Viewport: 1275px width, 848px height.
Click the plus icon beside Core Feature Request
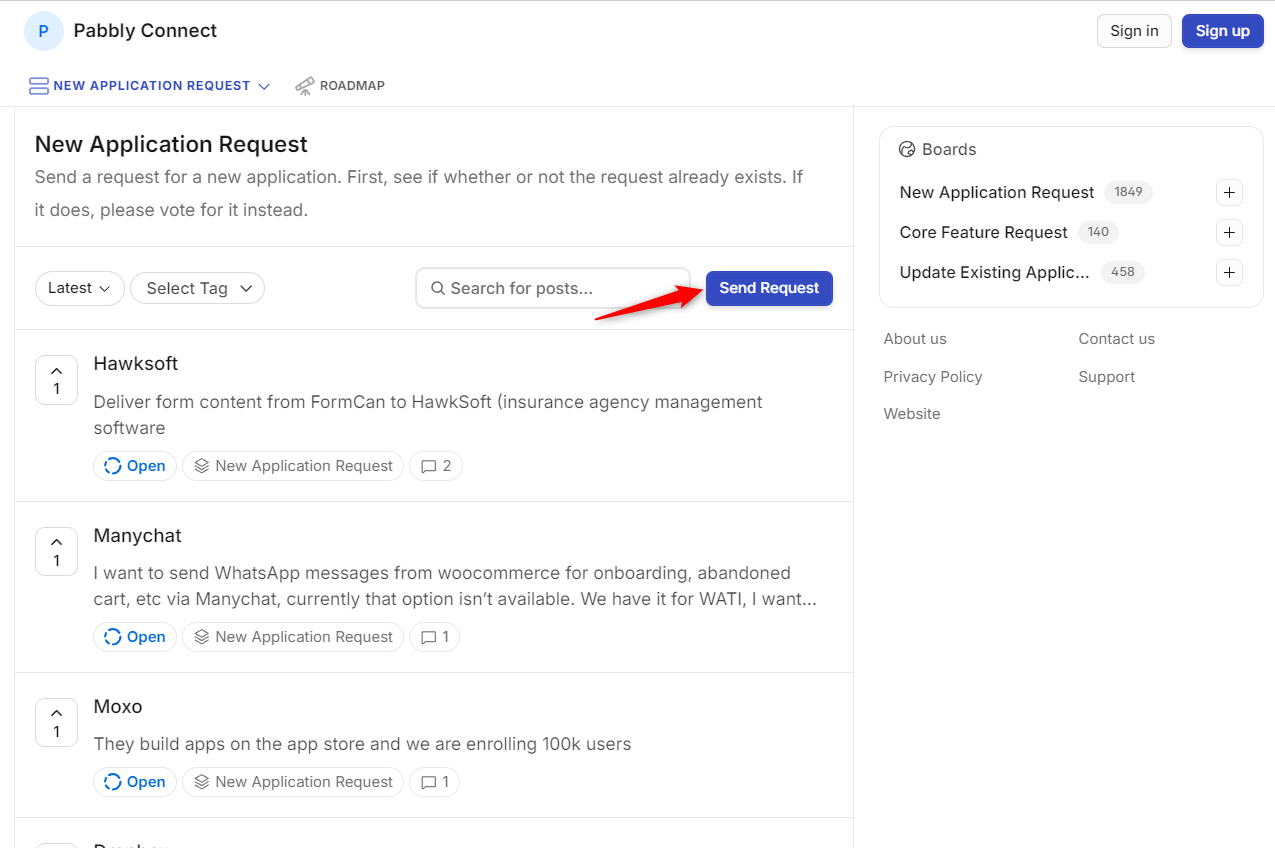[1229, 232]
